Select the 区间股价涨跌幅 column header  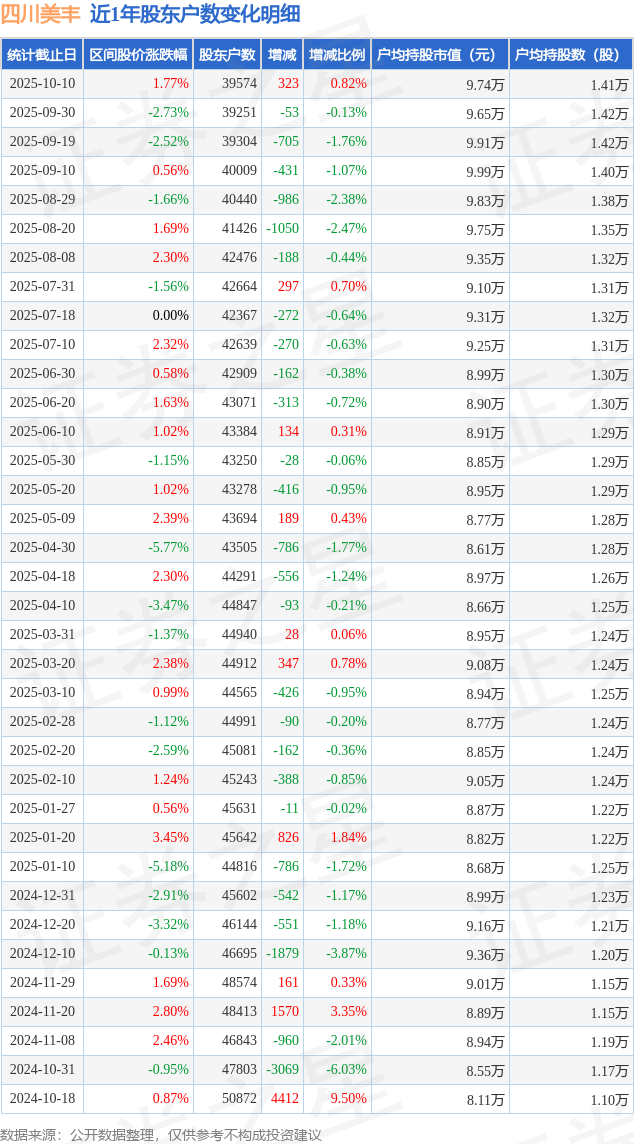(x=137, y=55)
